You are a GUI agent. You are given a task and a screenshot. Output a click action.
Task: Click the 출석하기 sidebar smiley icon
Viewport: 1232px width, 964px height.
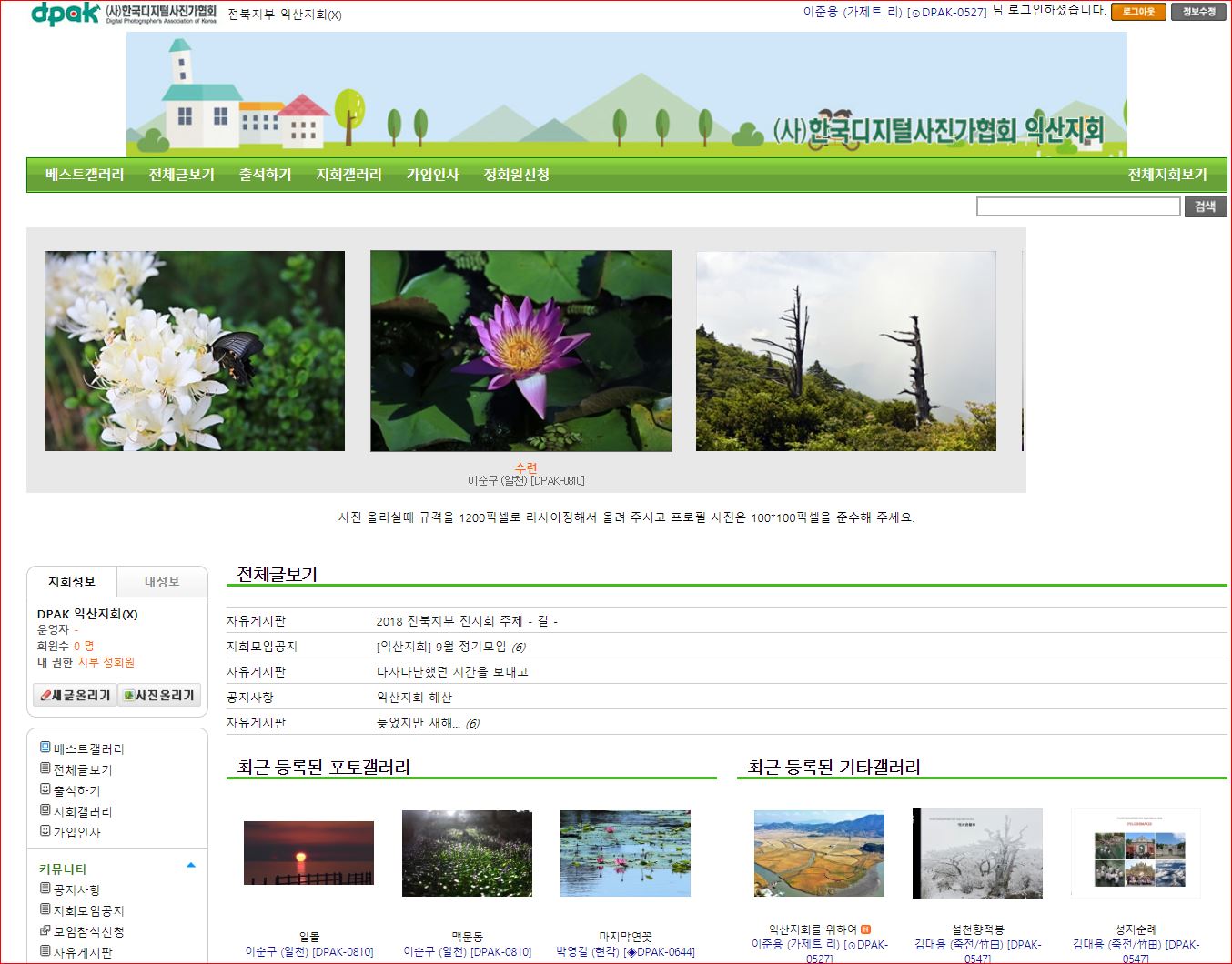pos(45,789)
